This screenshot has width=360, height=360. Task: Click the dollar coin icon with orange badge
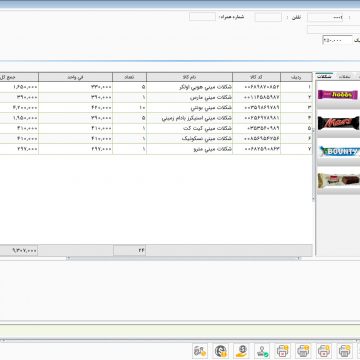[x=220, y=351]
